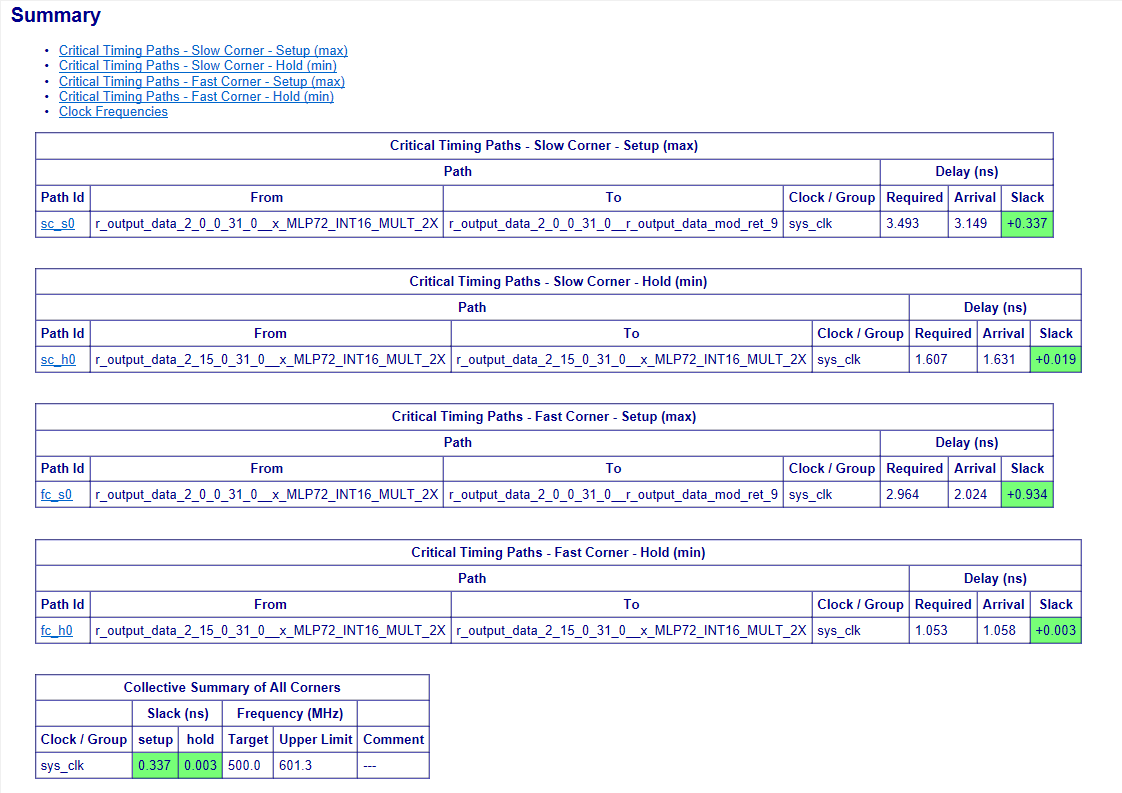Click the Required delay value 3.493
The image size is (1122, 793).
[903, 224]
